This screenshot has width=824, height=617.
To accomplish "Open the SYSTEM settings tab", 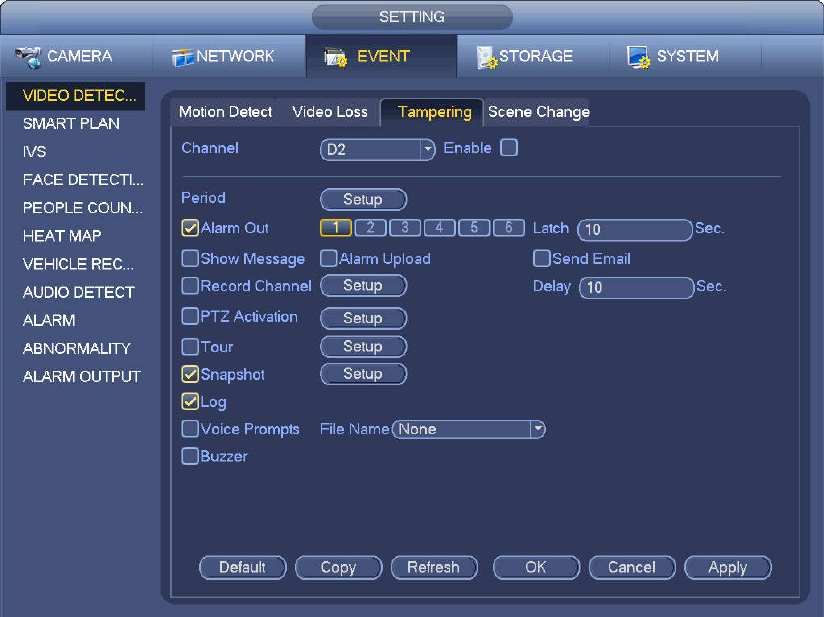I will [685, 56].
